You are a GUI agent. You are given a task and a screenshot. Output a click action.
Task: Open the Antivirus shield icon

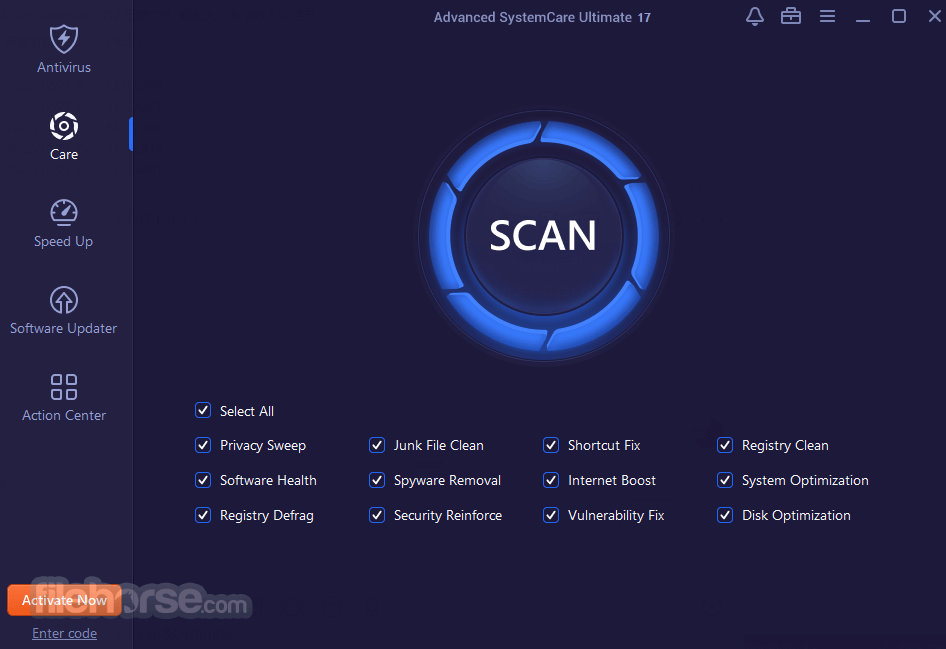[x=64, y=39]
